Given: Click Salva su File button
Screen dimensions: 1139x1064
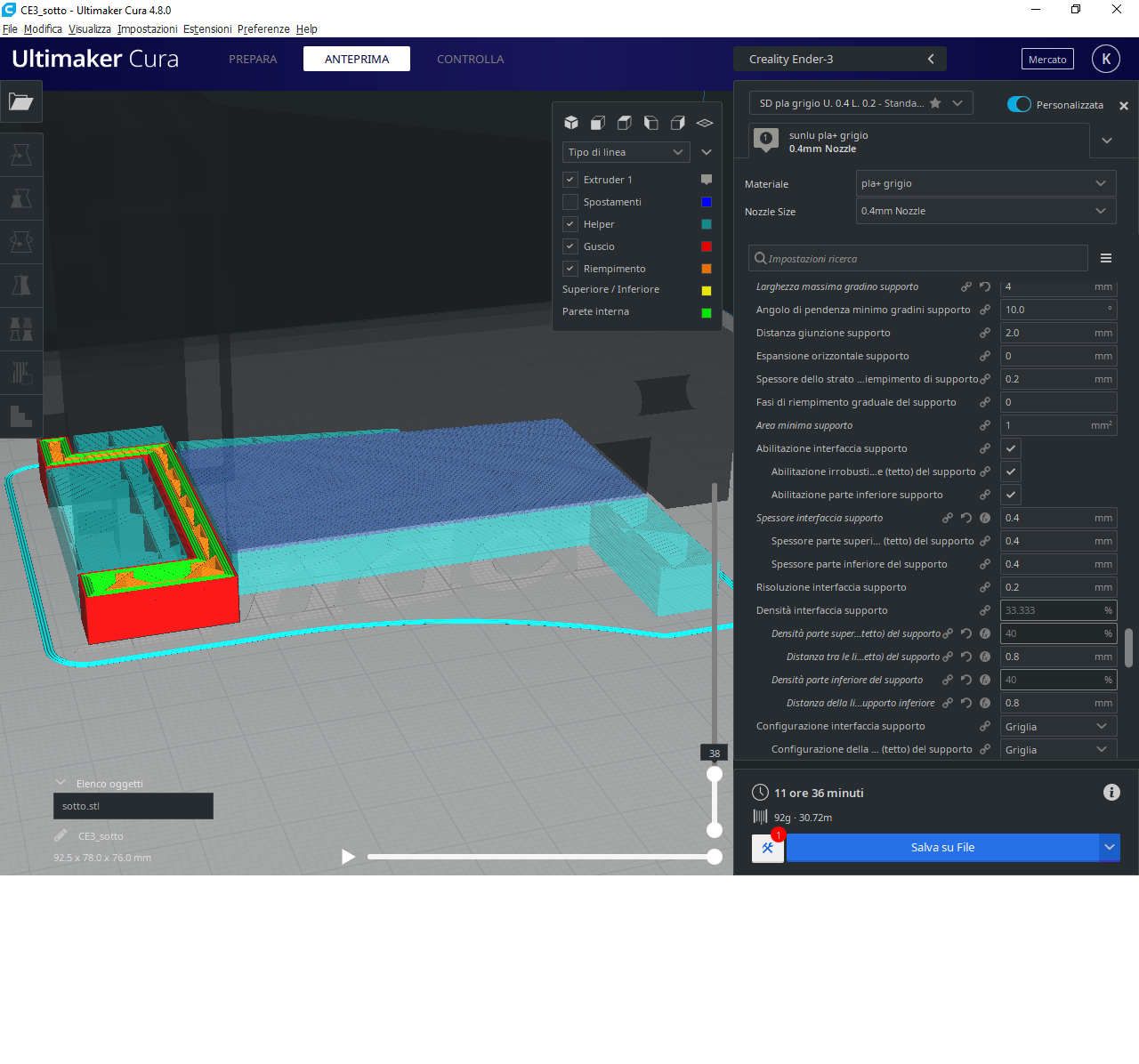Looking at the screenshot, I should tap(942, 848).
